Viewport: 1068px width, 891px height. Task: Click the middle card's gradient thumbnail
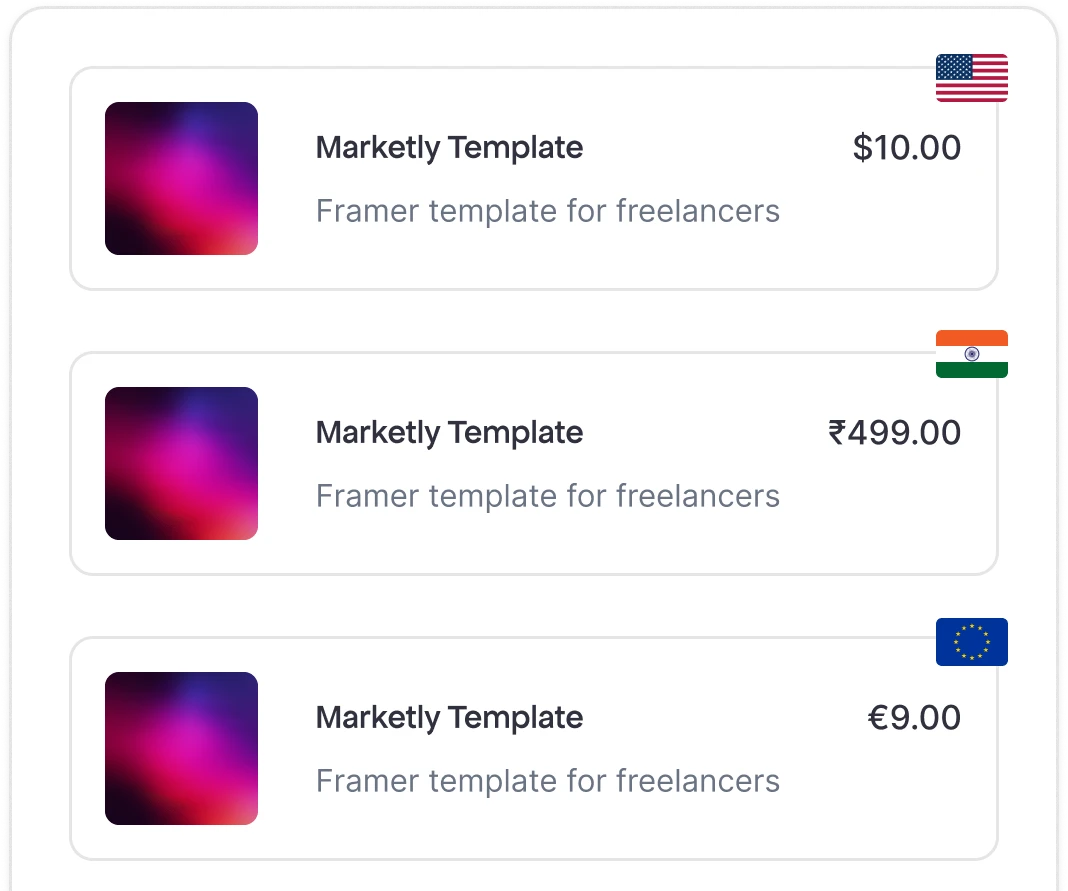coord(181,462)
